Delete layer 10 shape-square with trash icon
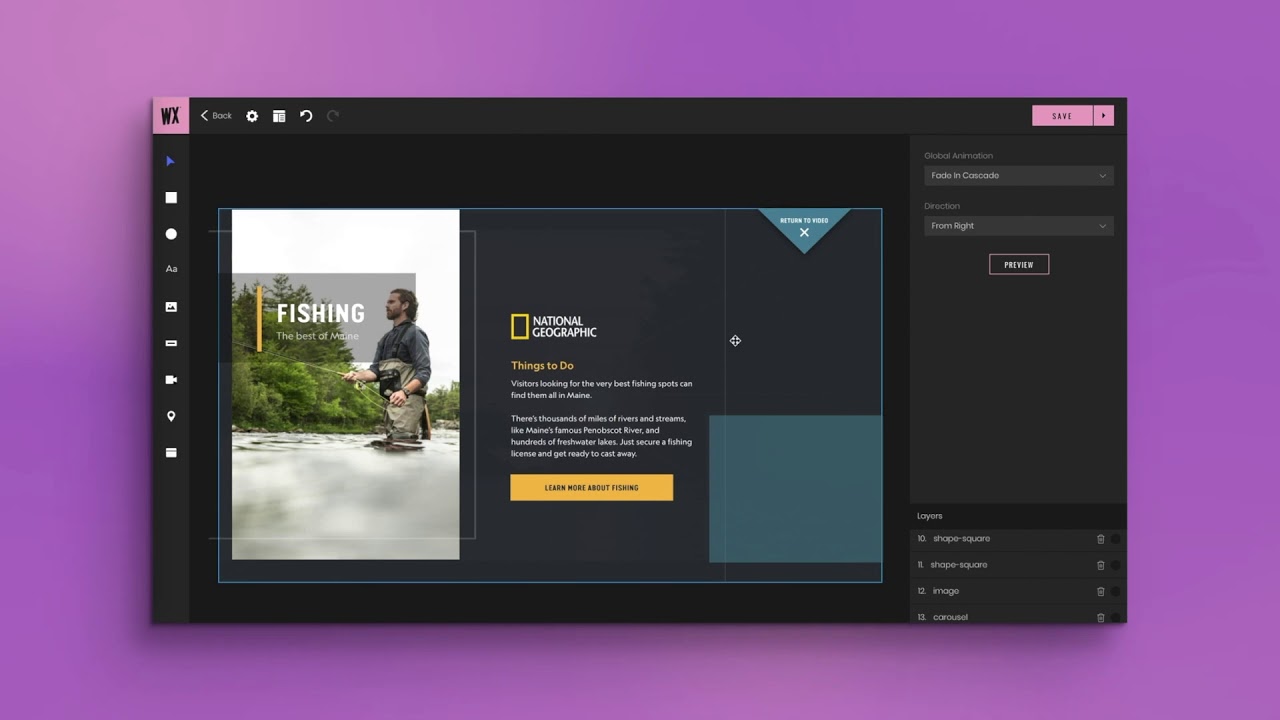1280x720 pixels. (1100, 539)
